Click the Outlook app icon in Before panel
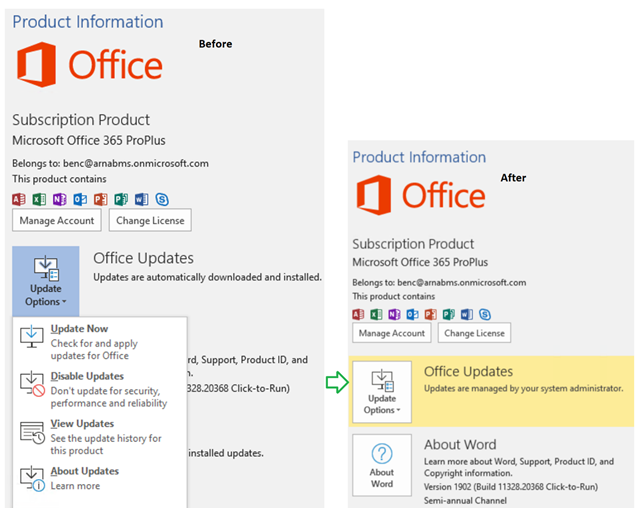Screen dimensions: 635x508 (x=80, y=199)
